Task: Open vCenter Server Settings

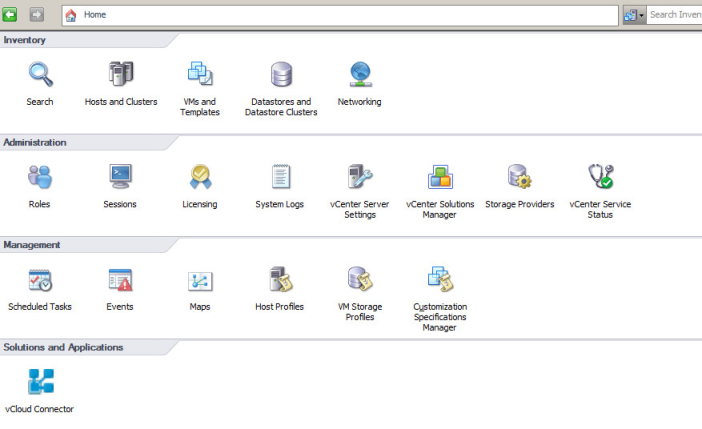Action: [x=360, y=176]
